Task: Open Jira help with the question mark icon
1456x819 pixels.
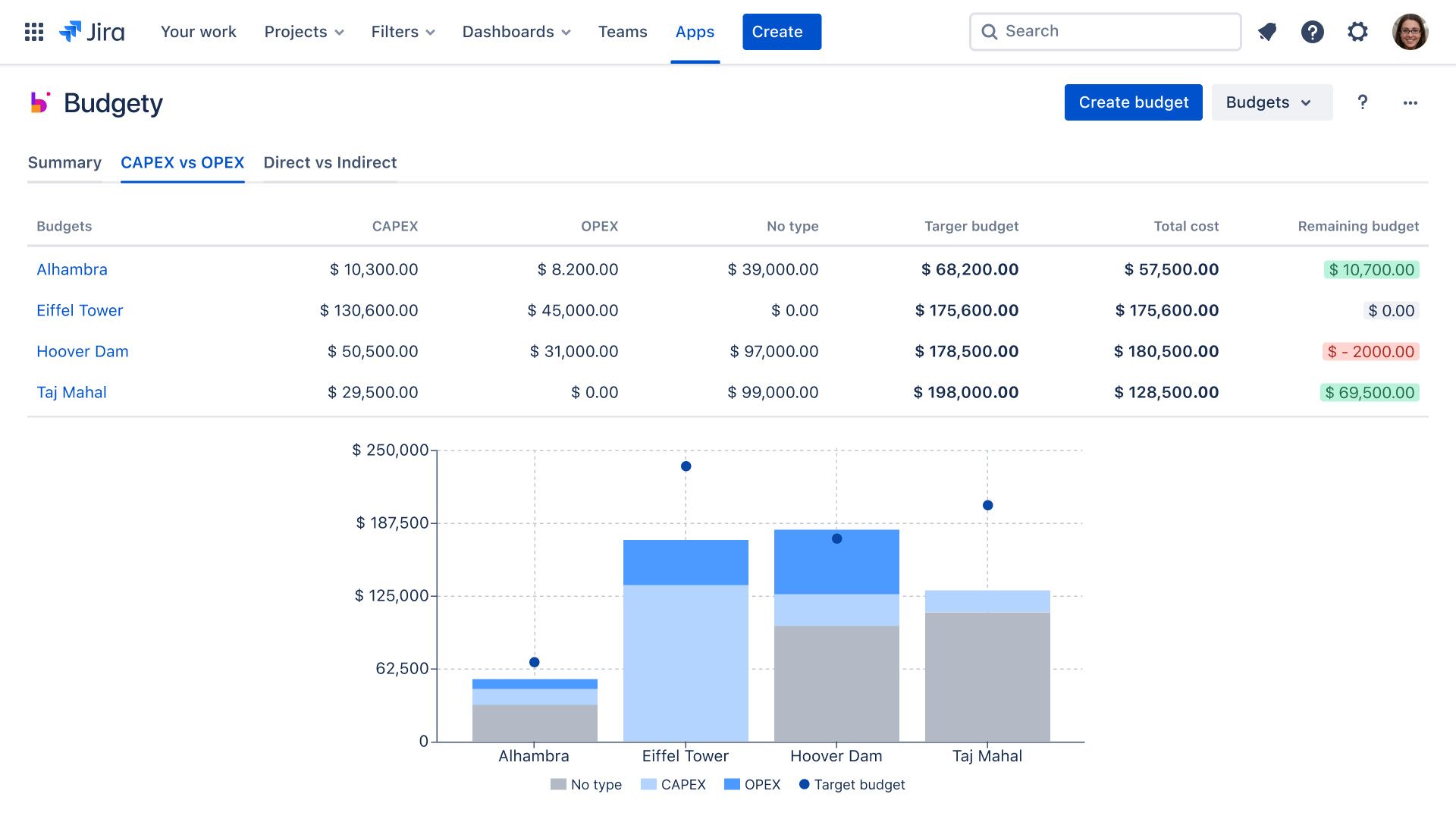Action: 1313,32
